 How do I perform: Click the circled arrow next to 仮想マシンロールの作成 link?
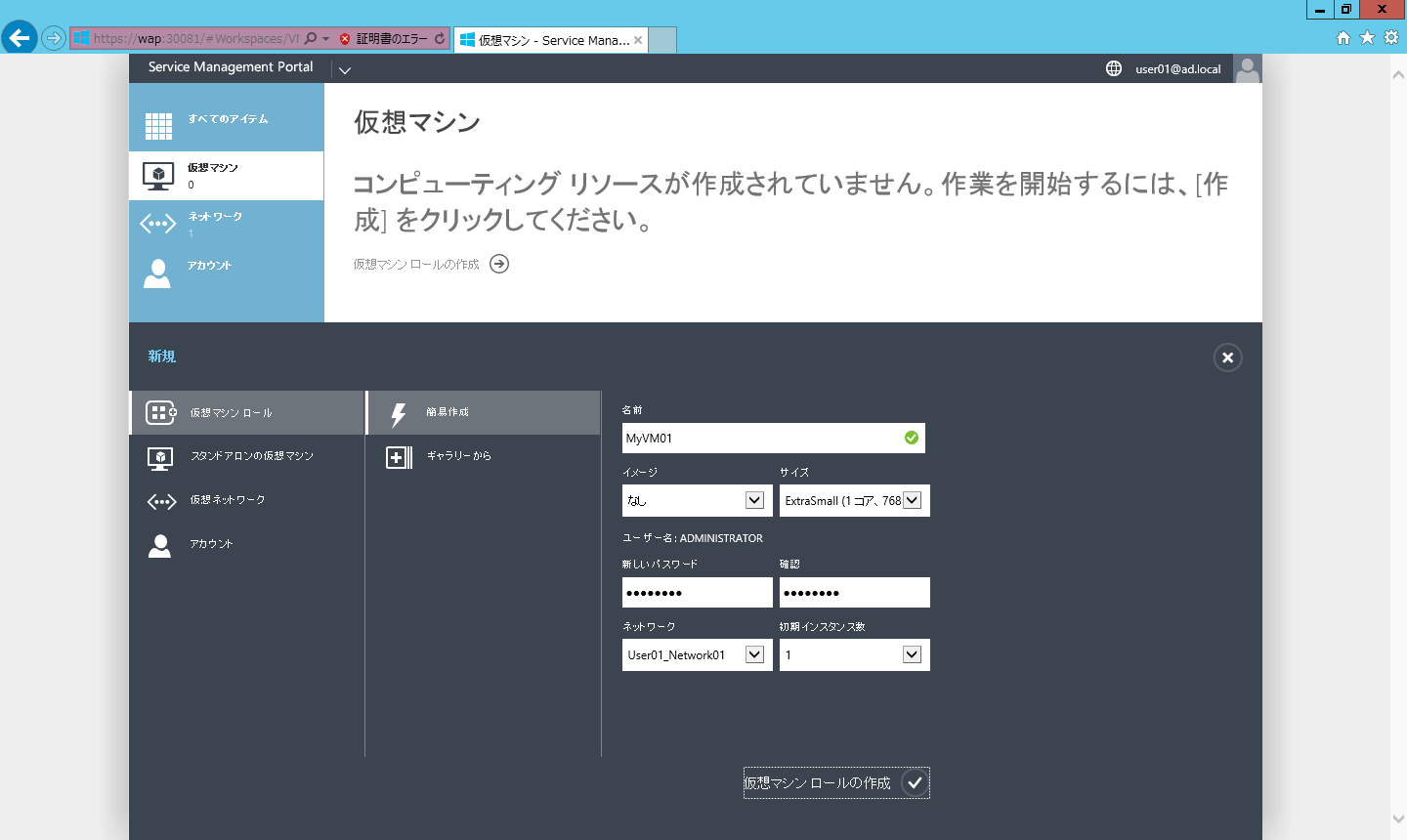tap(499, 264)
